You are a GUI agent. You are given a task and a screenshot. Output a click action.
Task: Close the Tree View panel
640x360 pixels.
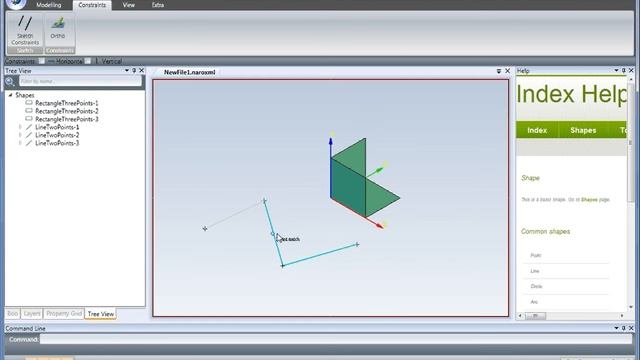pos(142,71)
